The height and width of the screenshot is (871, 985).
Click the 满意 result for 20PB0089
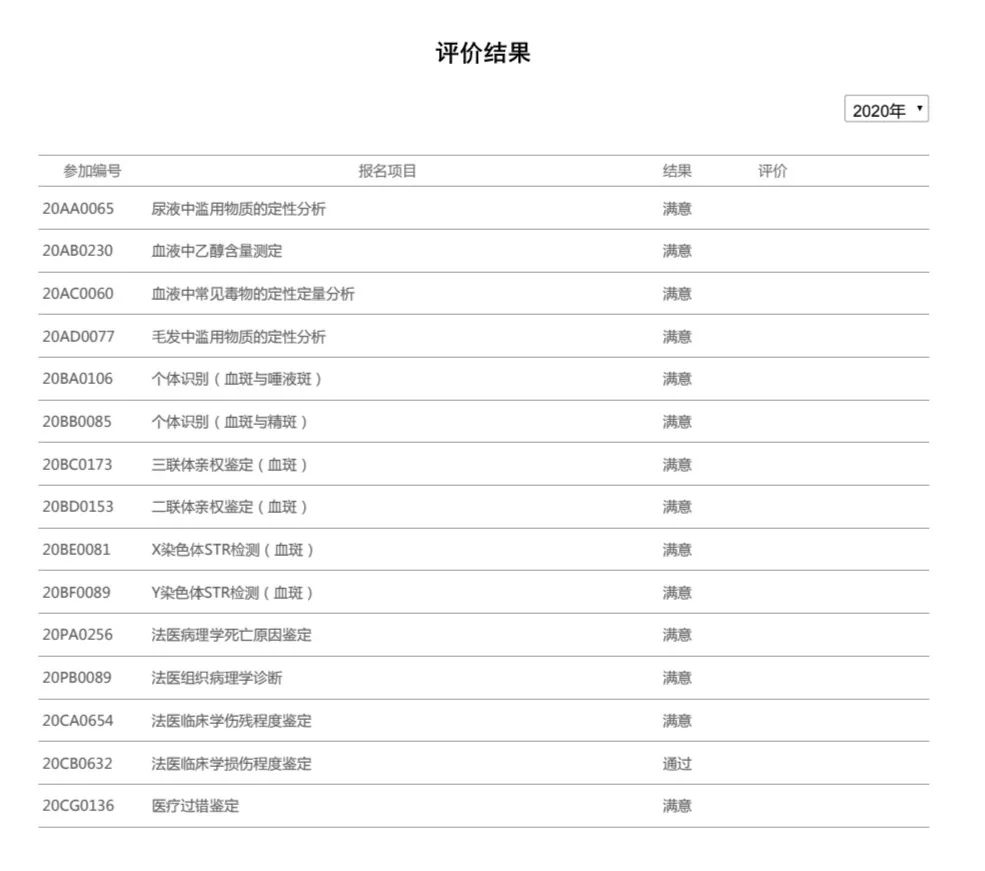click(x=677, y=678)
